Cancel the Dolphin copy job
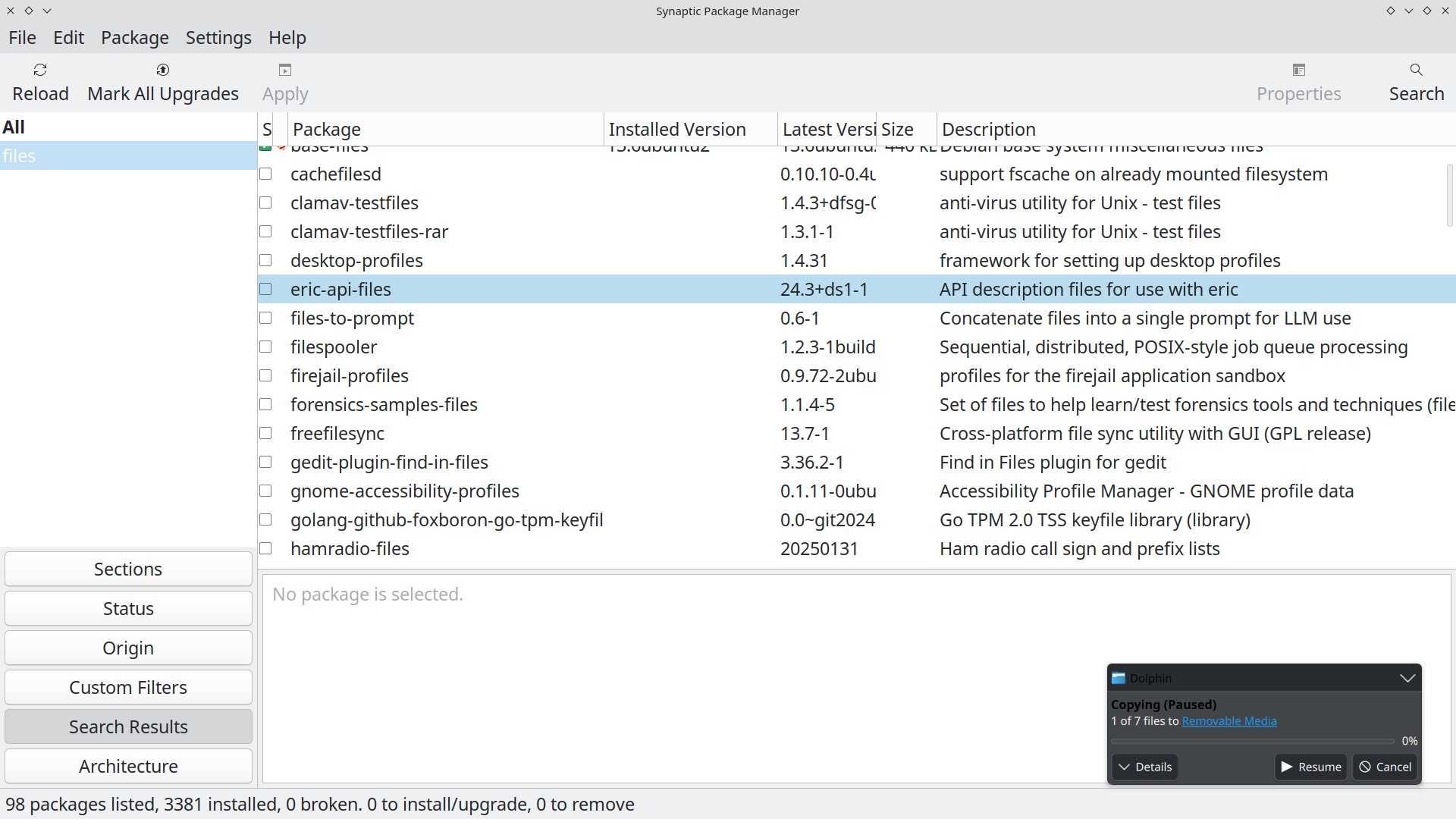This screenshot has height=819, width=1456. (1385, 767)
